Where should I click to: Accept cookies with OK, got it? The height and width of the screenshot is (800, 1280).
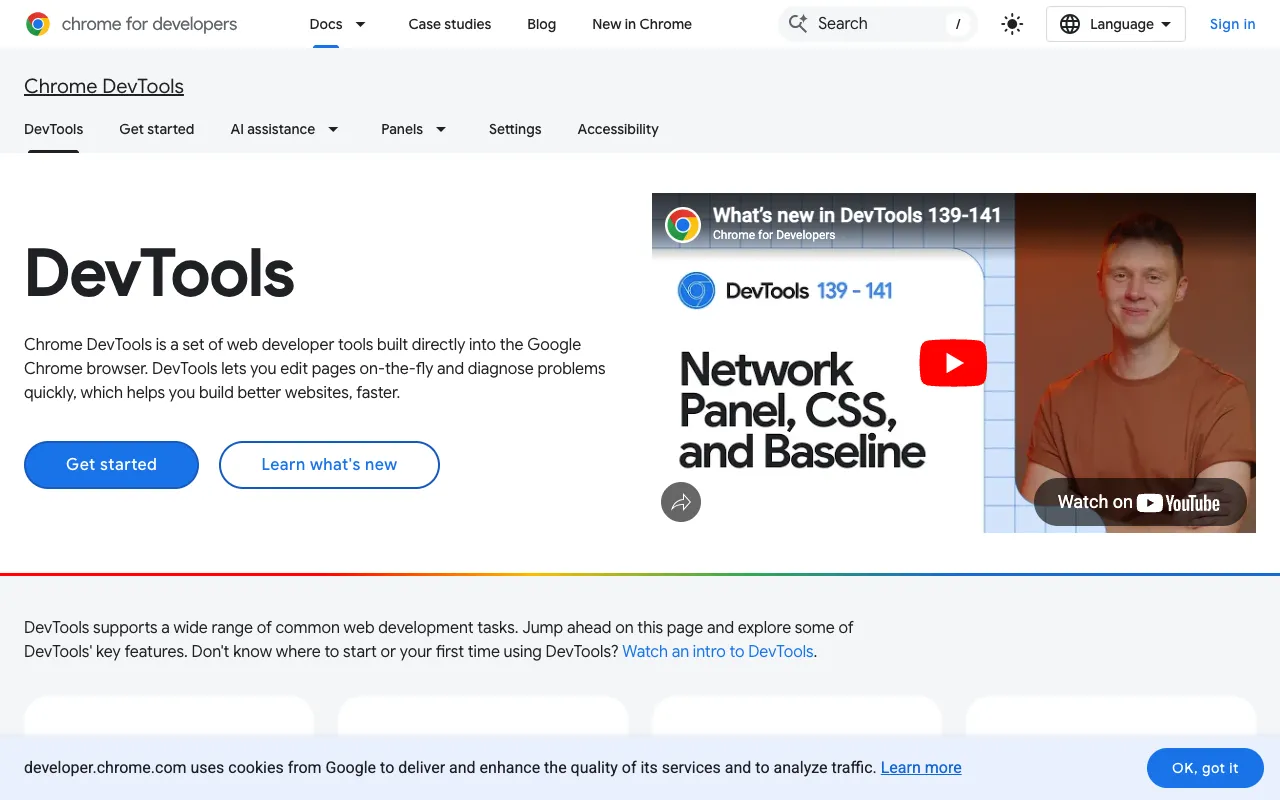point(1205,768)
